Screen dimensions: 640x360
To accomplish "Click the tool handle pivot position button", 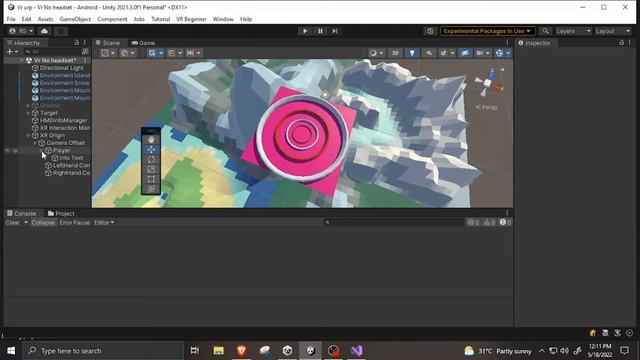I will [x=108, y=53].
